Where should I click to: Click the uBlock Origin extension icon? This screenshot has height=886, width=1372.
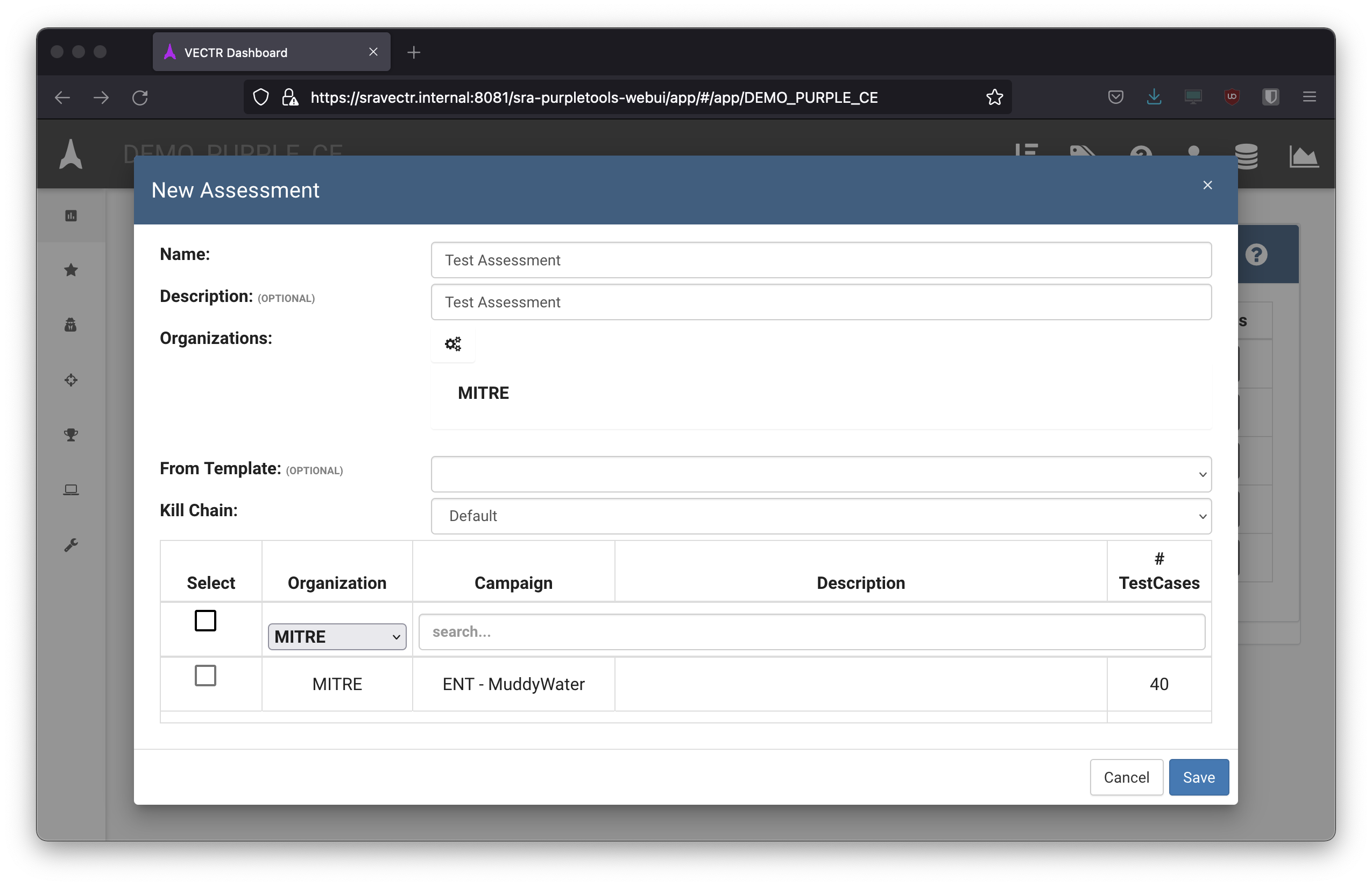click(1232, 97)
